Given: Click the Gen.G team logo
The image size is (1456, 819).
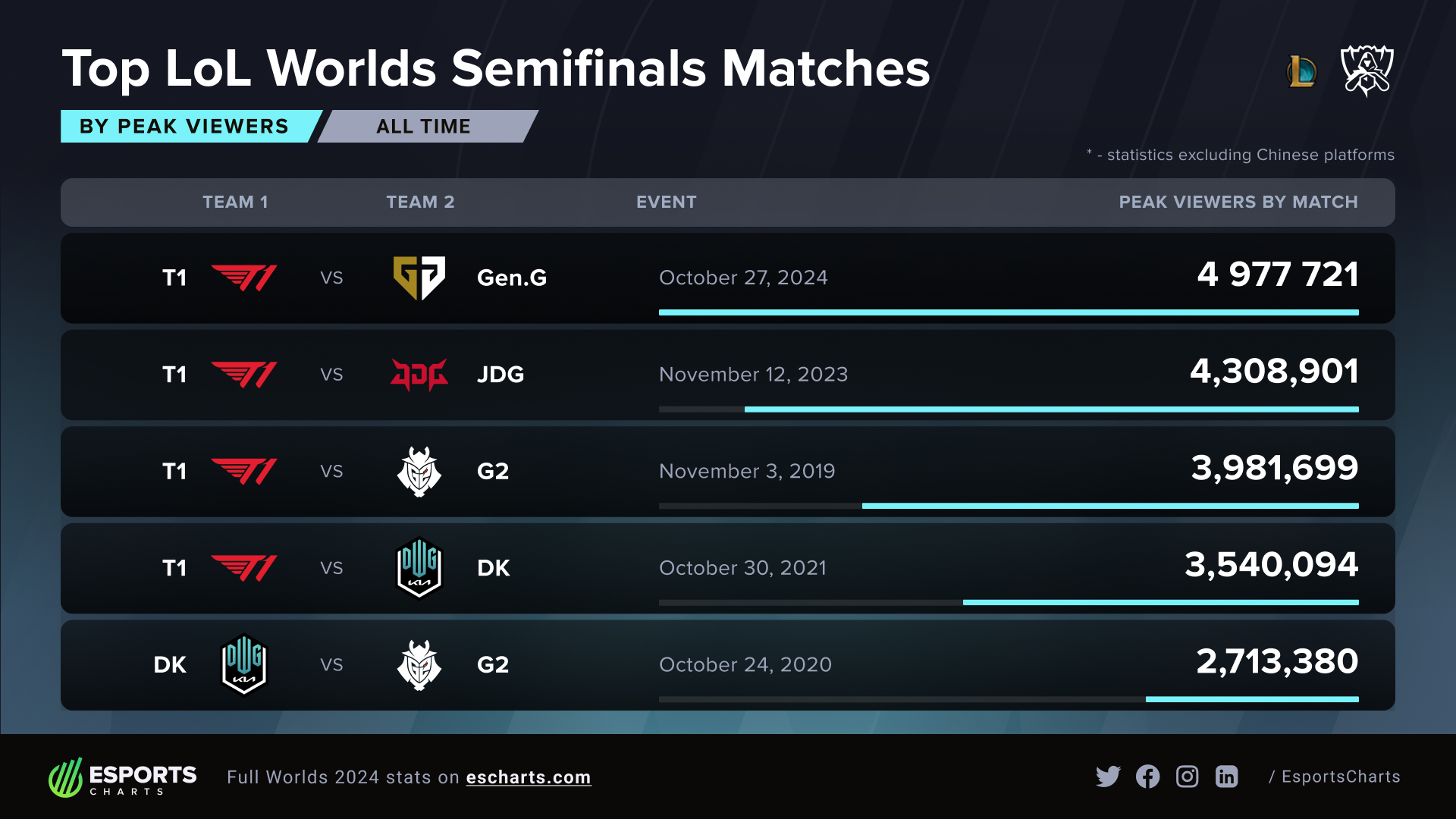Looking at the screenshot, I should (419, 278).
